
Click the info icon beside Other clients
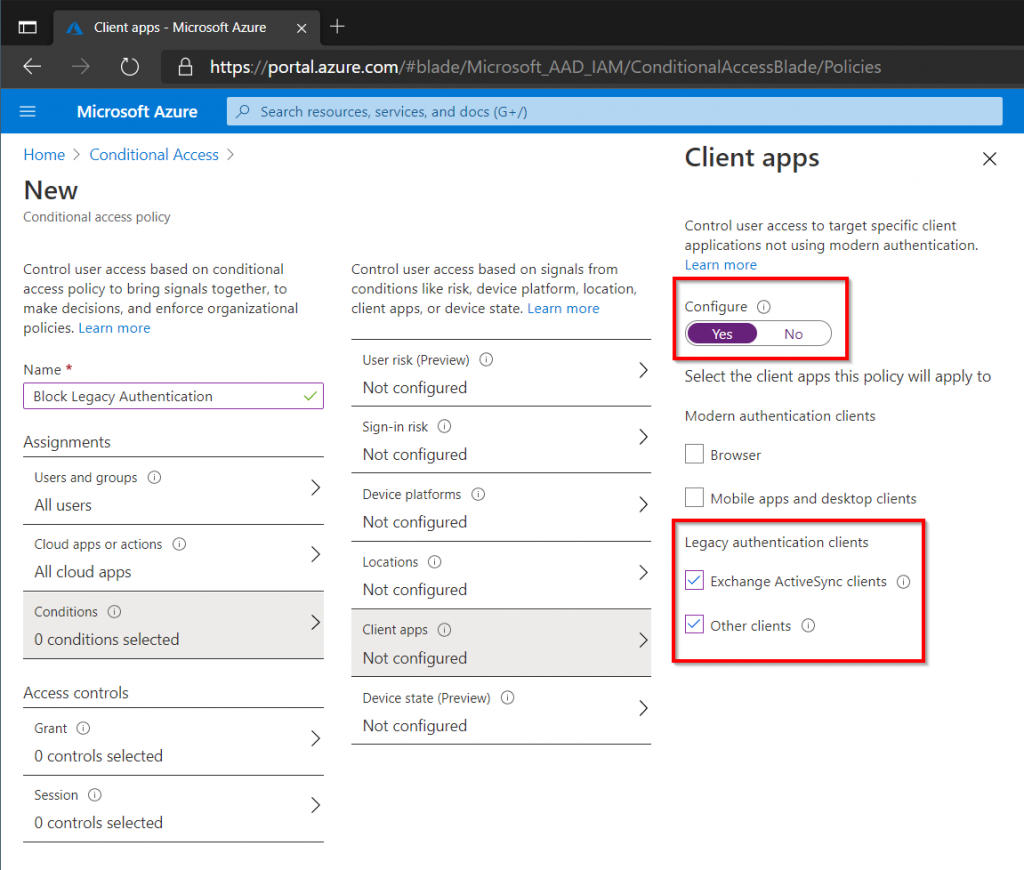coord(808,626)
